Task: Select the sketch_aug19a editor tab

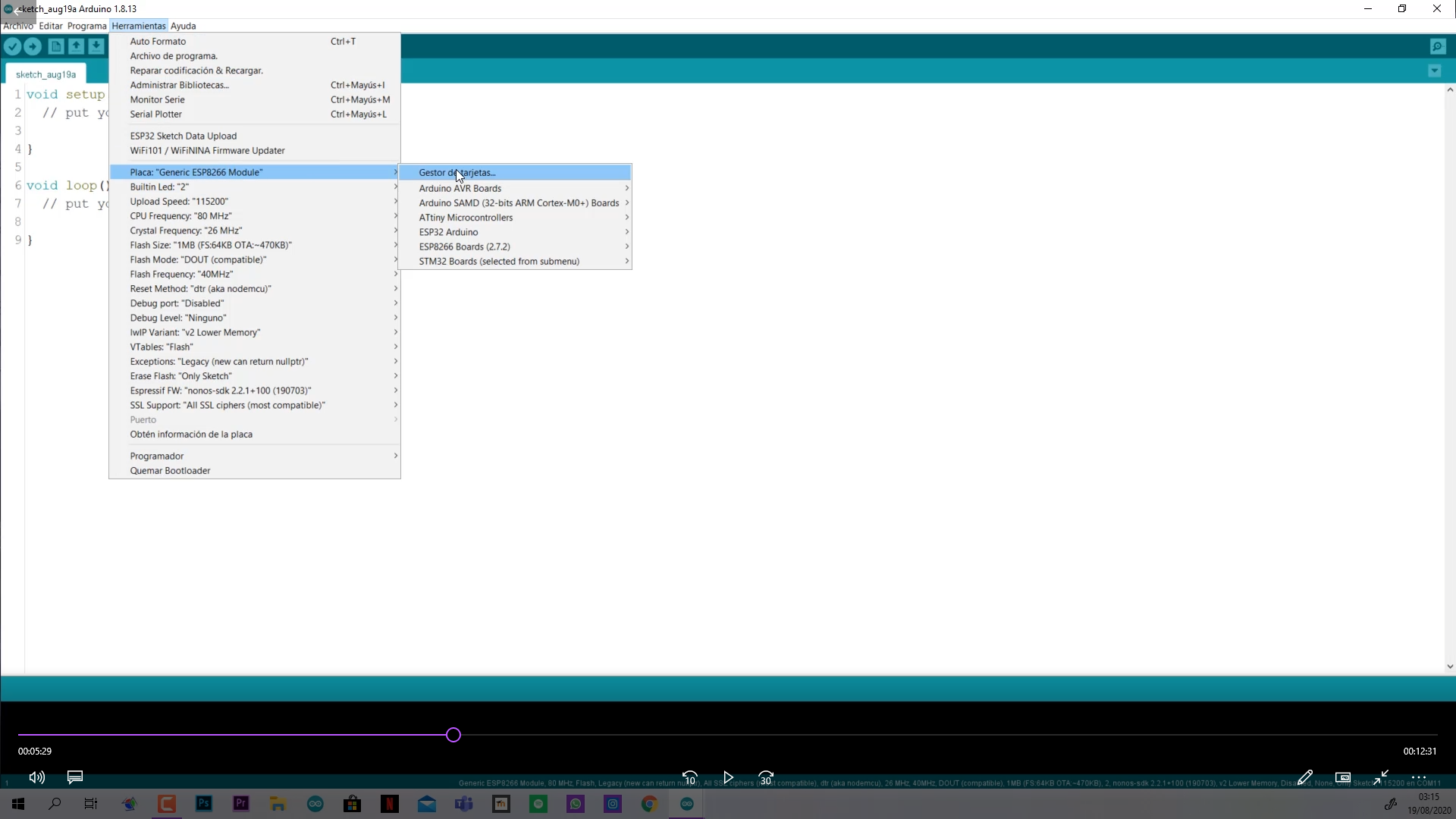Action: pos(45,74)
